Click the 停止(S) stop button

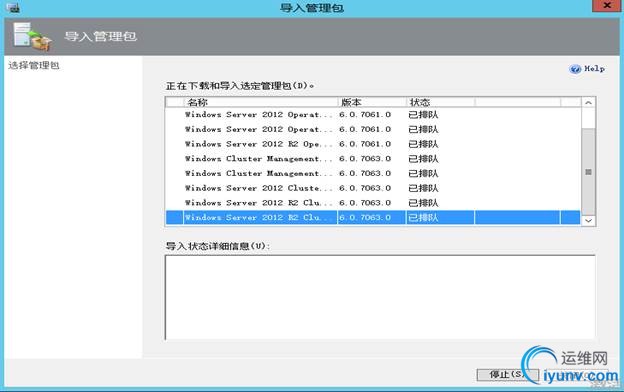(507, 374)
